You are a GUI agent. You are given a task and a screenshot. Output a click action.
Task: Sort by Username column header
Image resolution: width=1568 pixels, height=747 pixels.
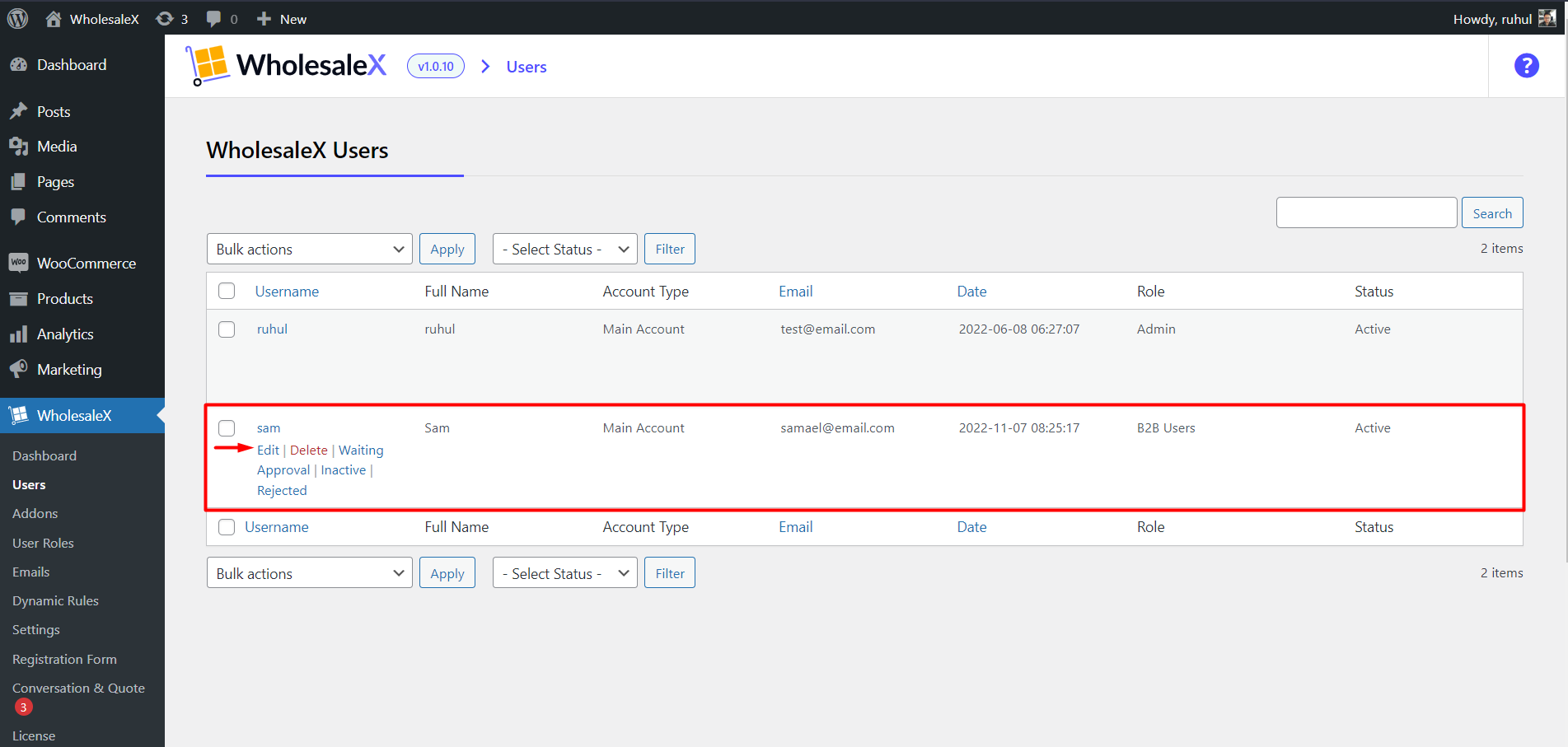click(x=287, y=292)
